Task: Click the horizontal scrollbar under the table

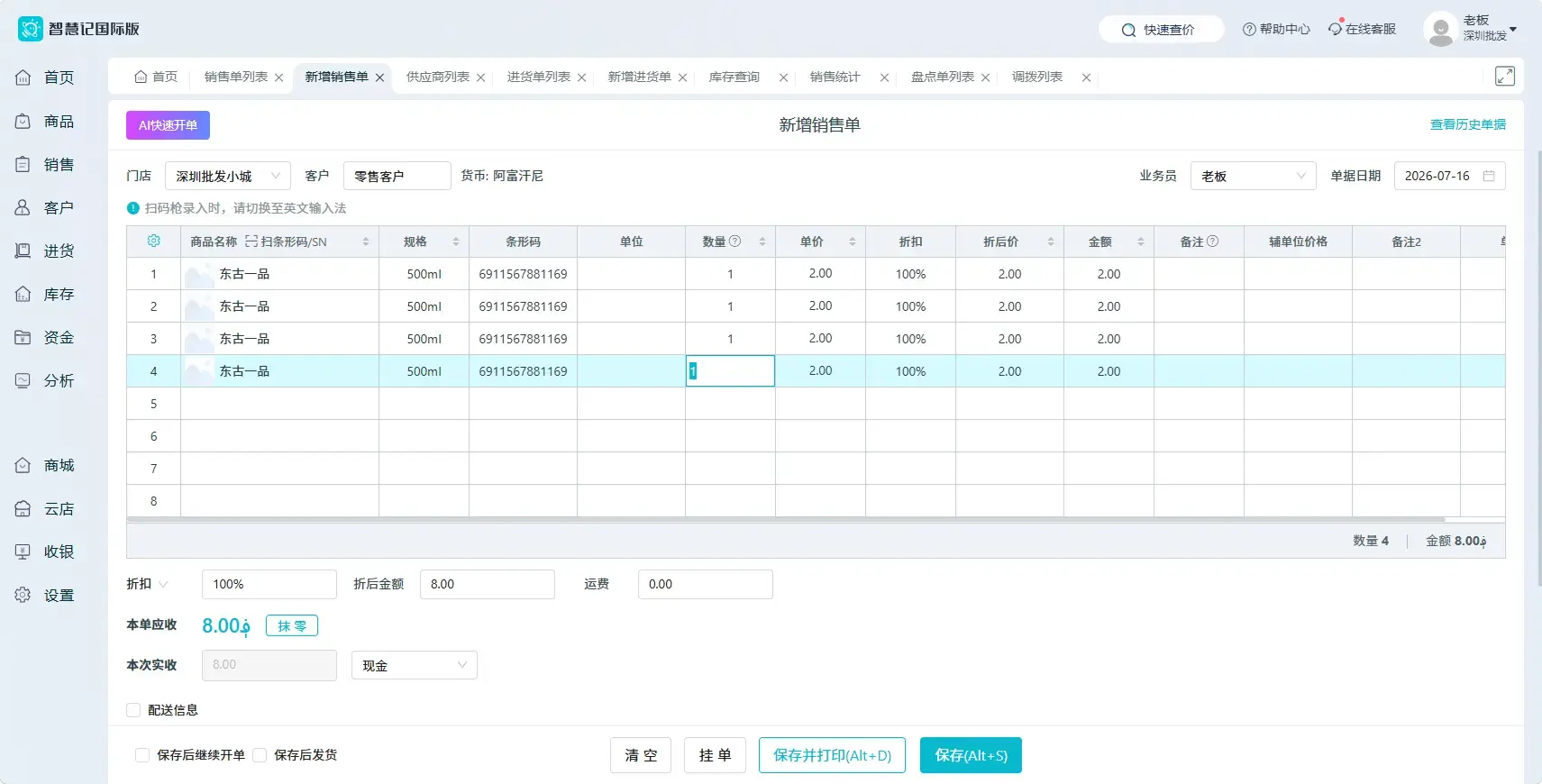Action: coord(786,520)
